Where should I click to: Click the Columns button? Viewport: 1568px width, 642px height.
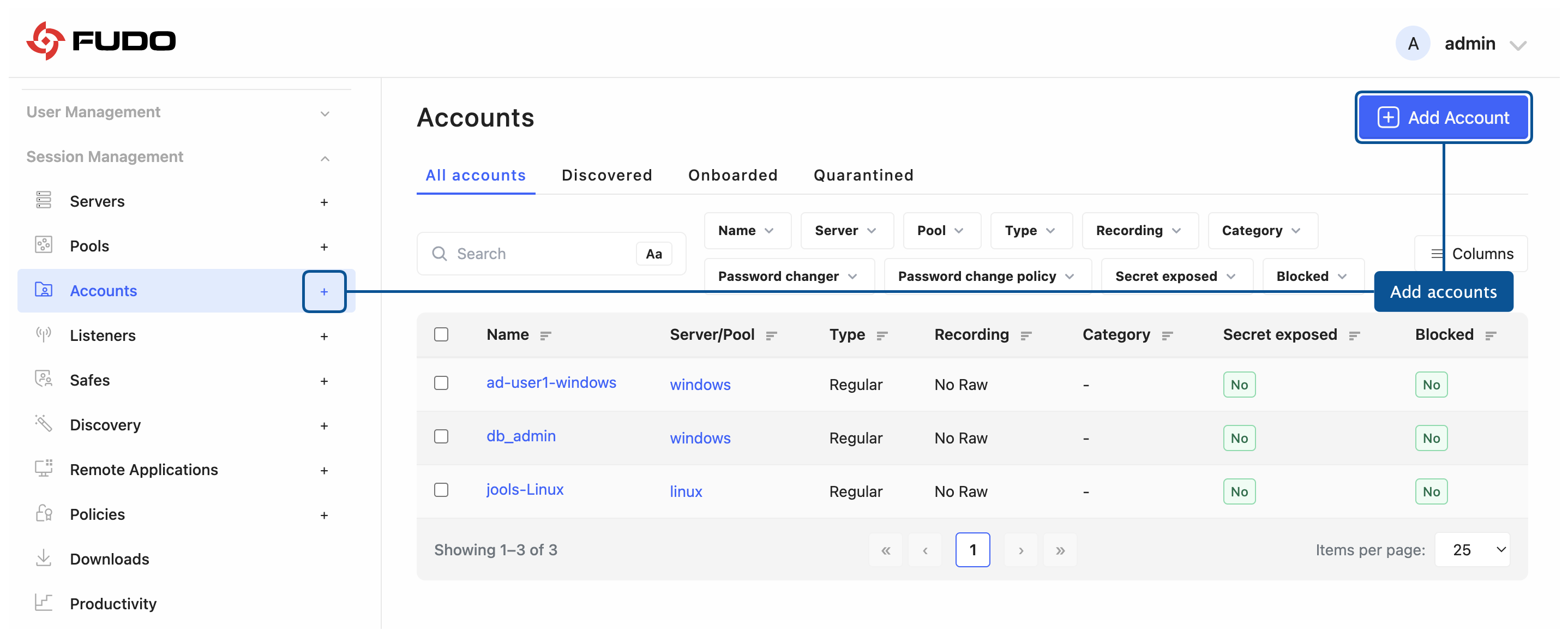point(1471,254)
